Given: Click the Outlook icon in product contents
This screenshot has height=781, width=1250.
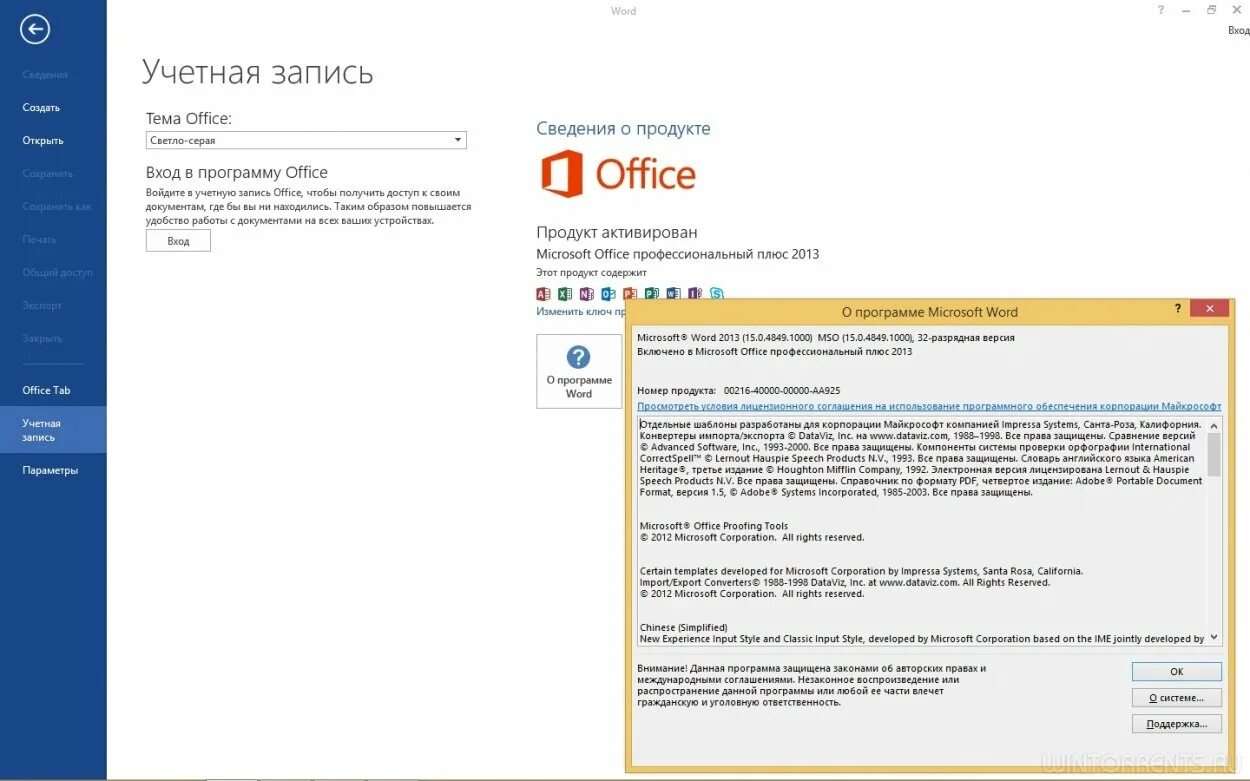Looking at the screenshot, I should pos(608,293).
